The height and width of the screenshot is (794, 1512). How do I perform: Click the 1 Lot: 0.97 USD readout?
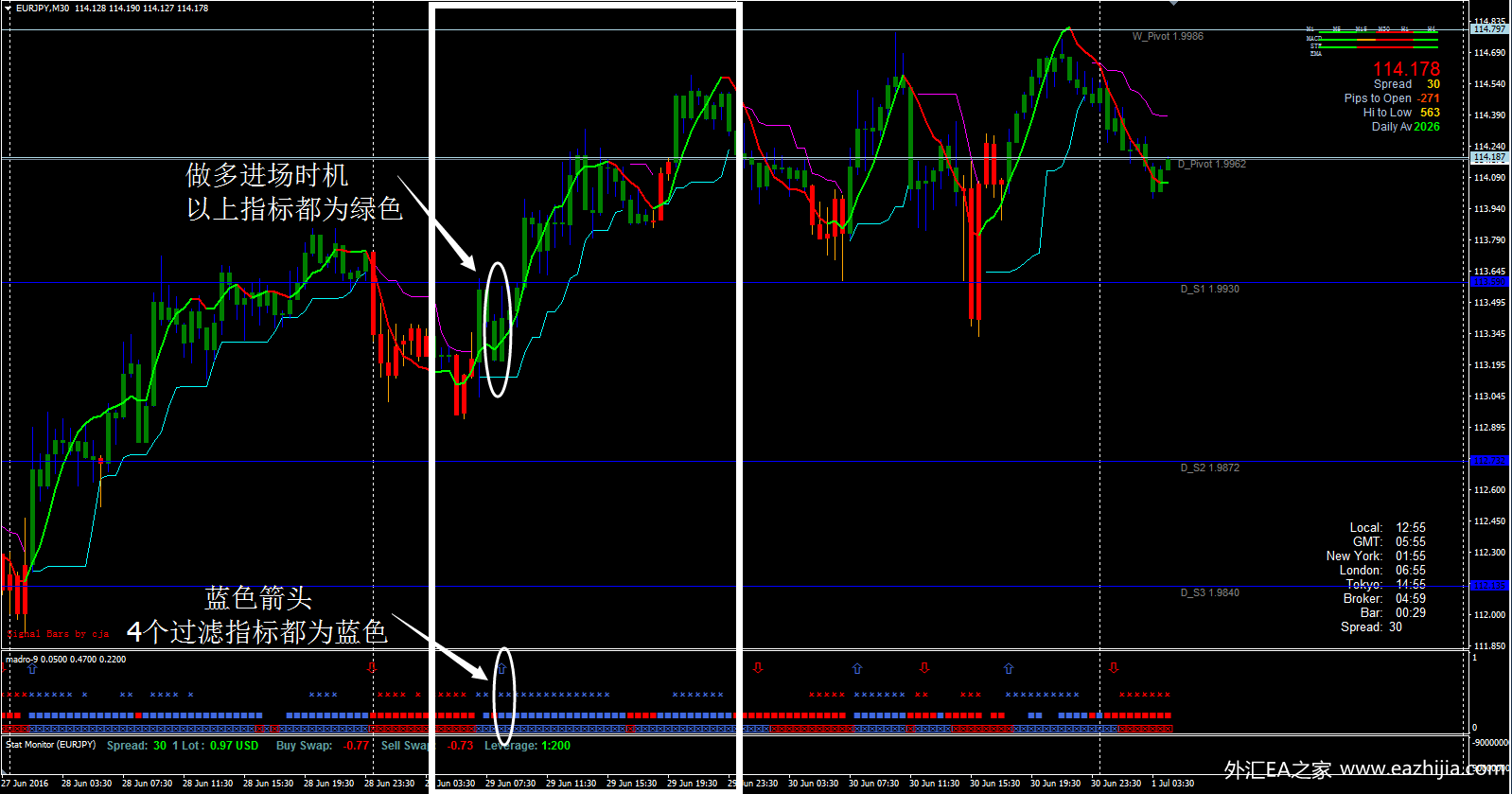tap(215, 746)
